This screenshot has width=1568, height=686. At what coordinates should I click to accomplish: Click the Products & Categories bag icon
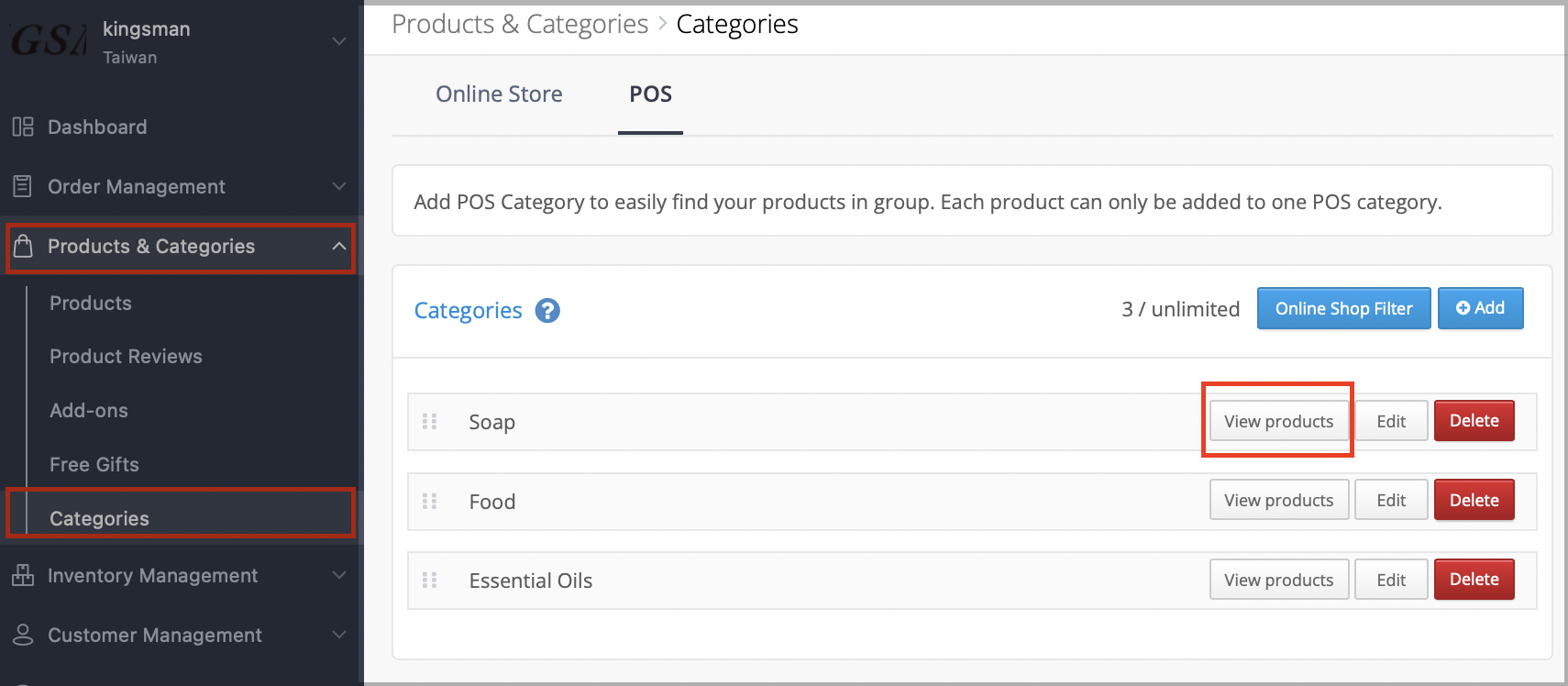[23, 246]
